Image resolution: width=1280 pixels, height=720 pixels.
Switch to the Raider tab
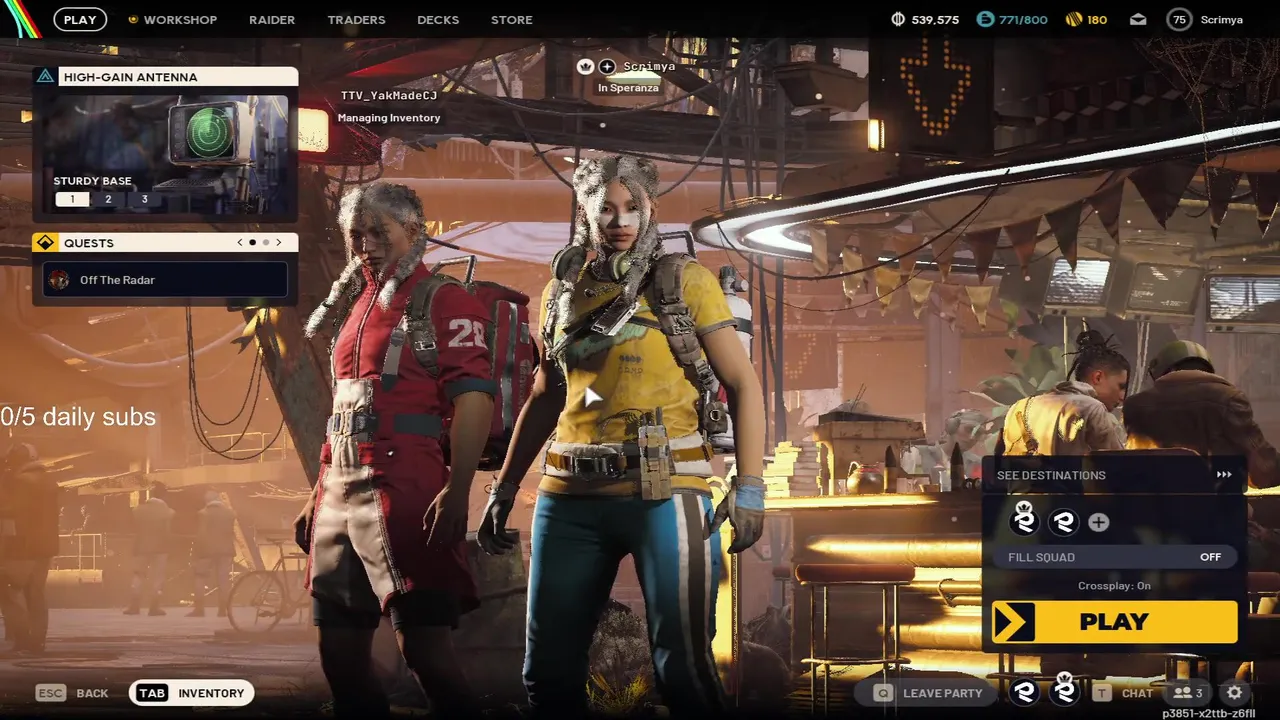[x=272, y=20]
